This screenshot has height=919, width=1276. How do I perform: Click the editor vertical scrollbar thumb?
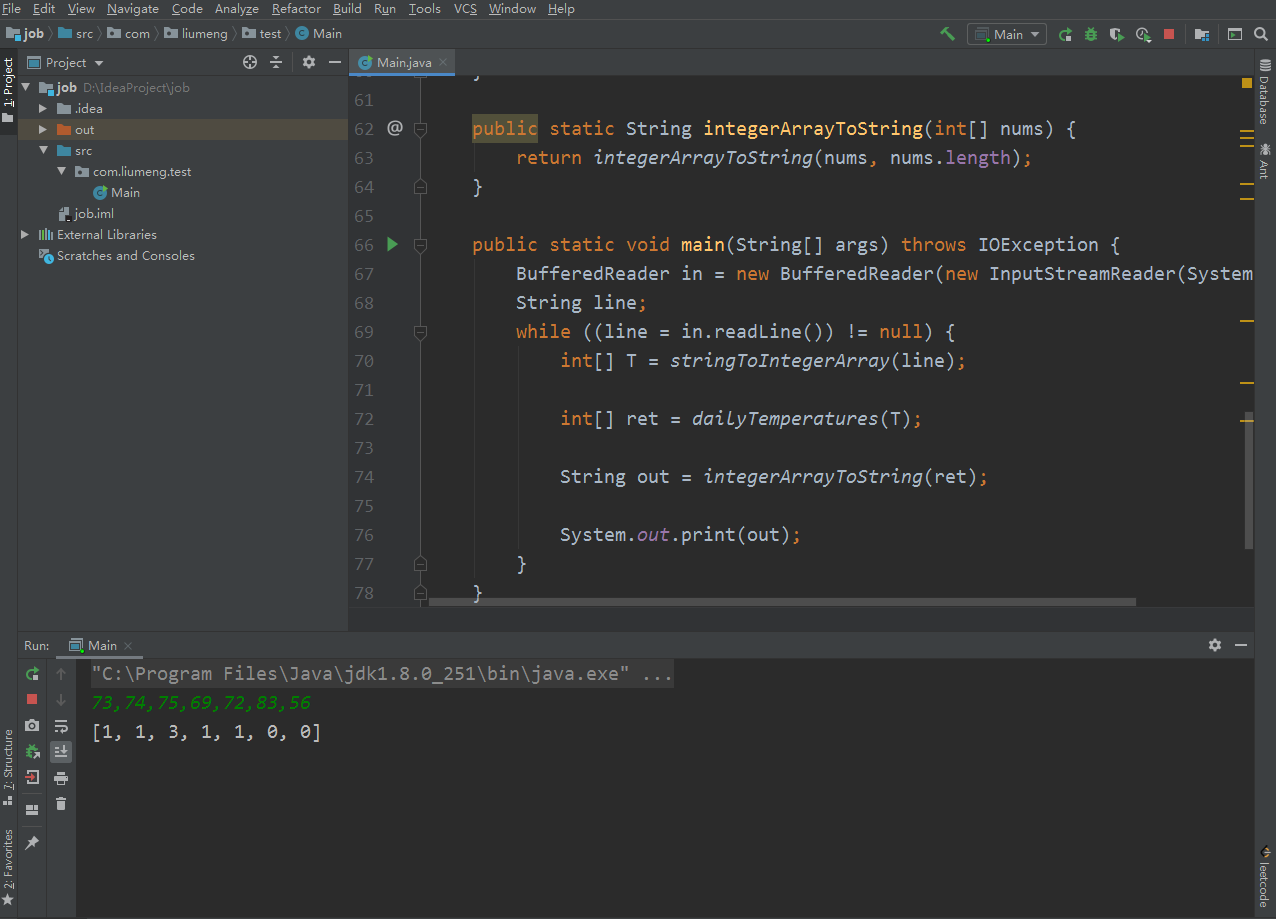click(x=1249, y=480)
